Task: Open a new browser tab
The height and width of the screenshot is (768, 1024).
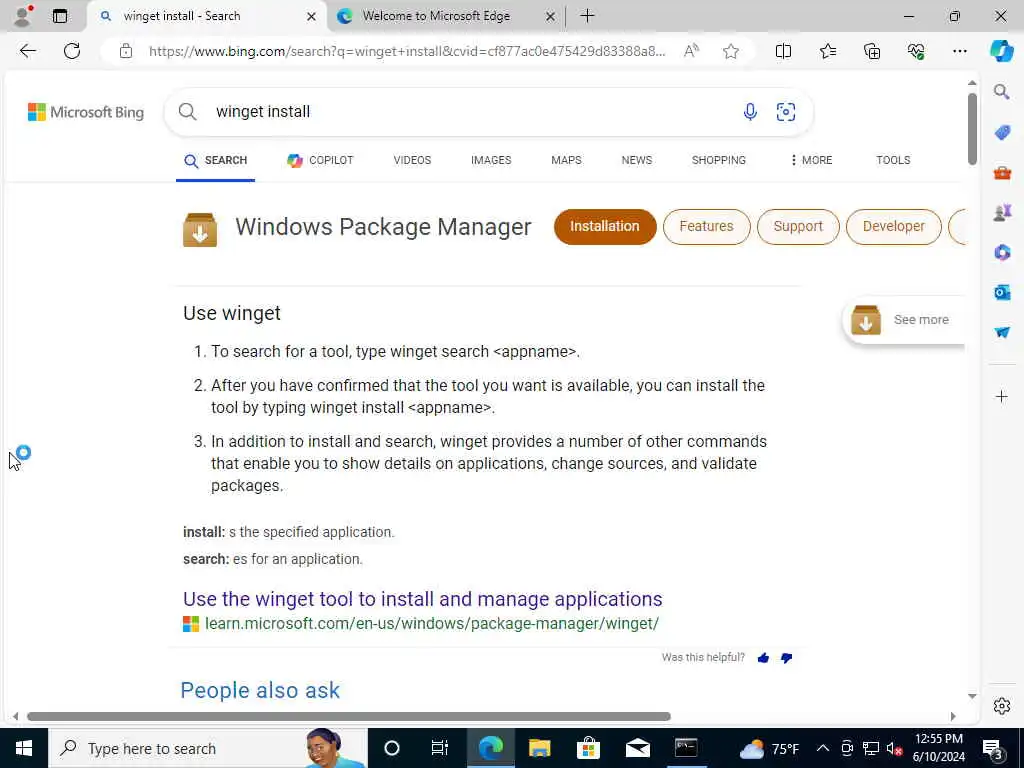Action: point(588,16)
